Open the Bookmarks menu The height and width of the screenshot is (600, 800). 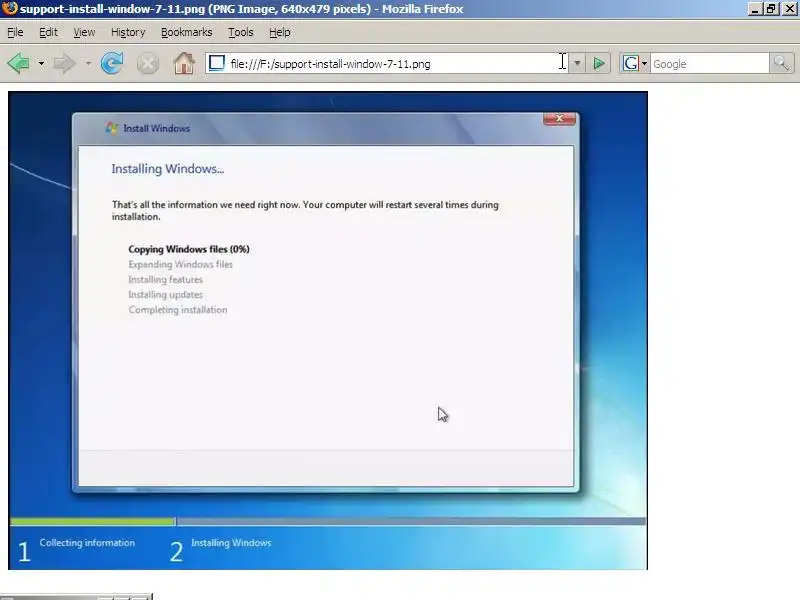click(x=187, y=32)
